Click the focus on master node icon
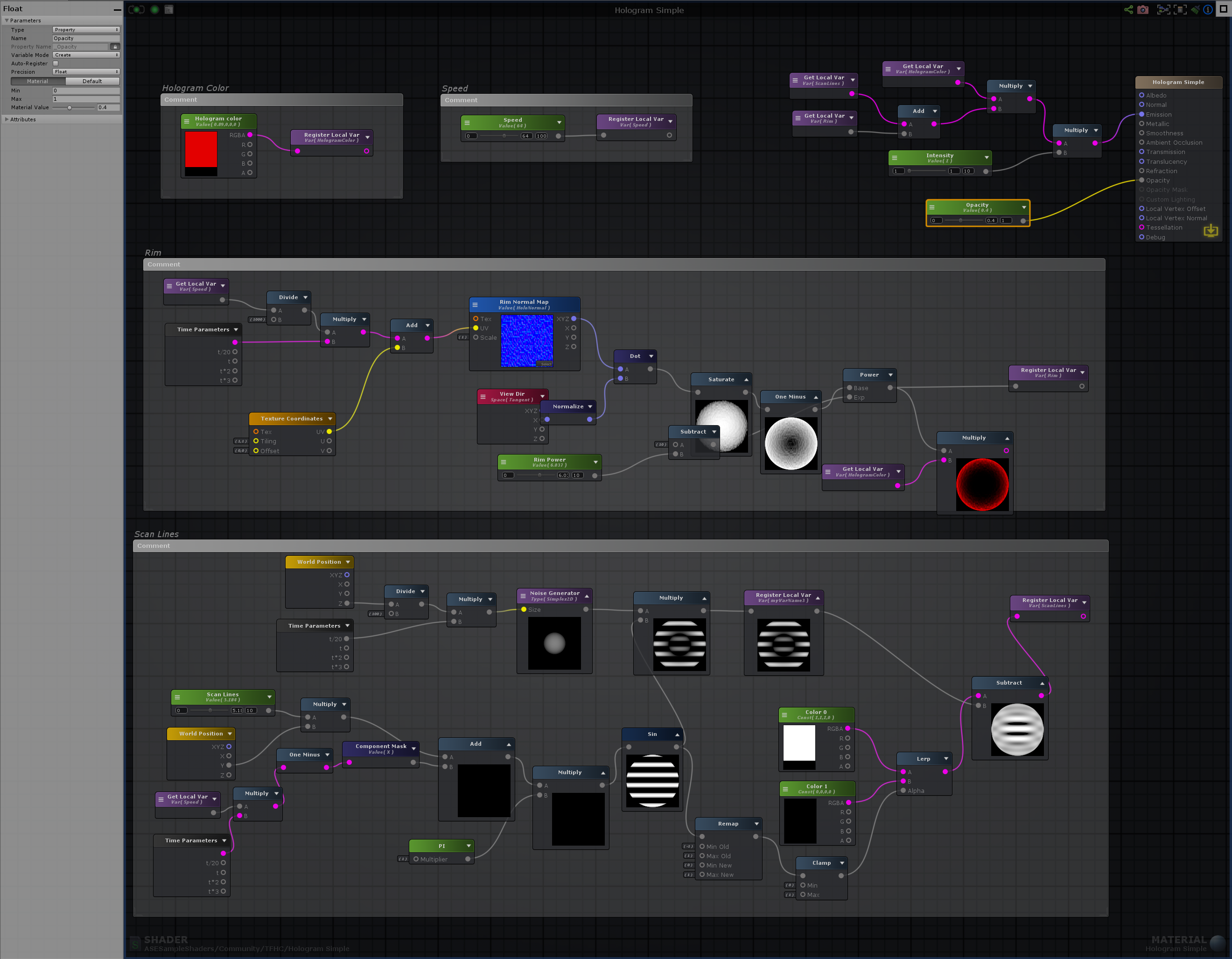The height and width of the screenshot is (959, 1232). tap(1180, 10)
